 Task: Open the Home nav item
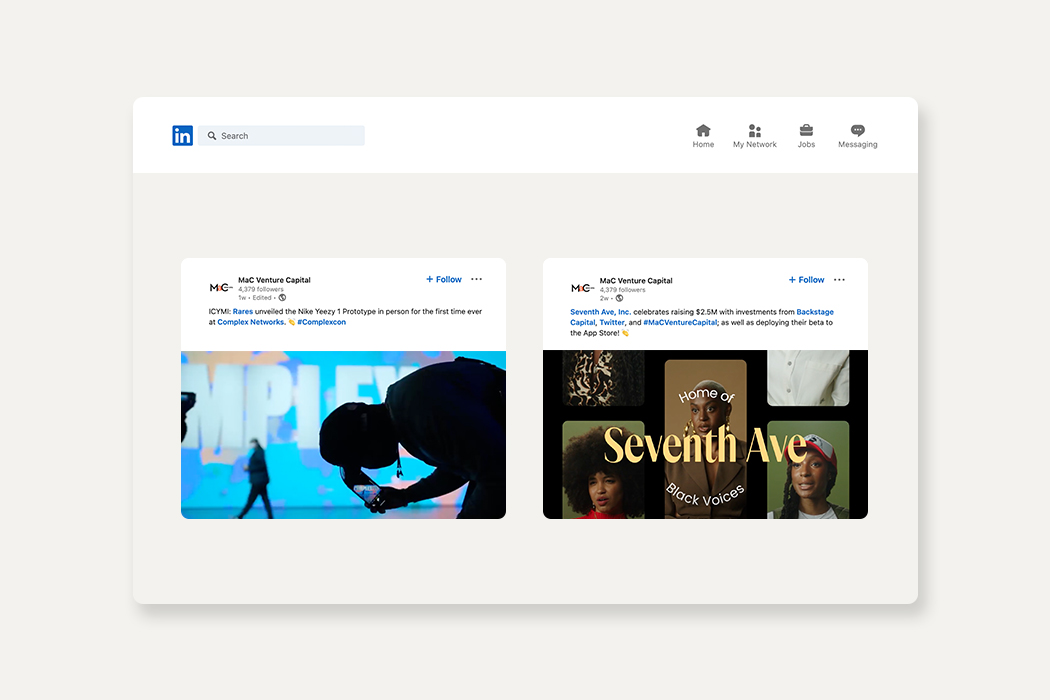(703, 136)
